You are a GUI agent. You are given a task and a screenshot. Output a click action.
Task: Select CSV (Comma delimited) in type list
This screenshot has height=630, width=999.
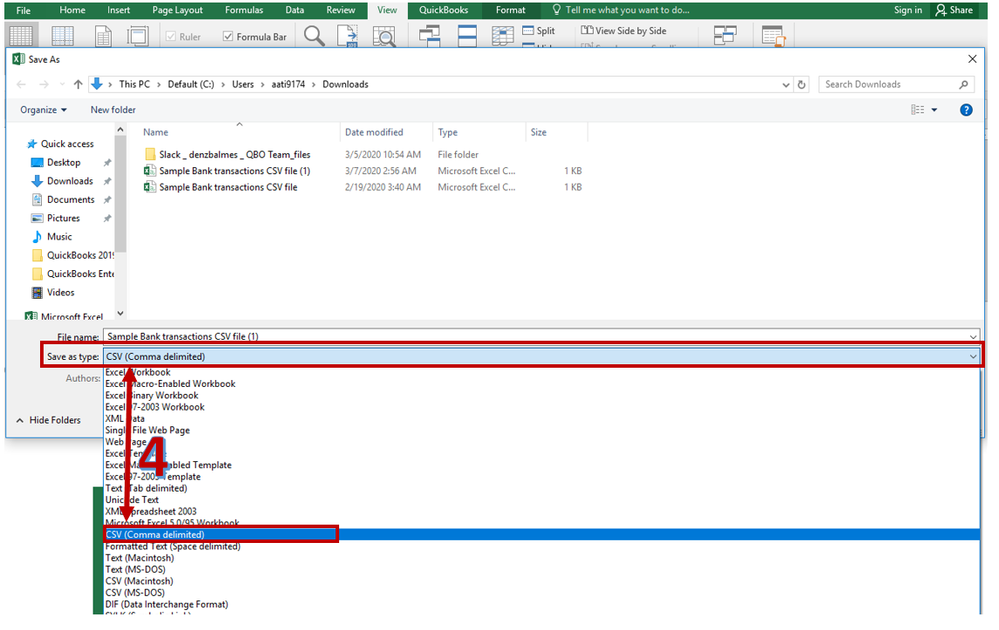[x=542, y=534]
